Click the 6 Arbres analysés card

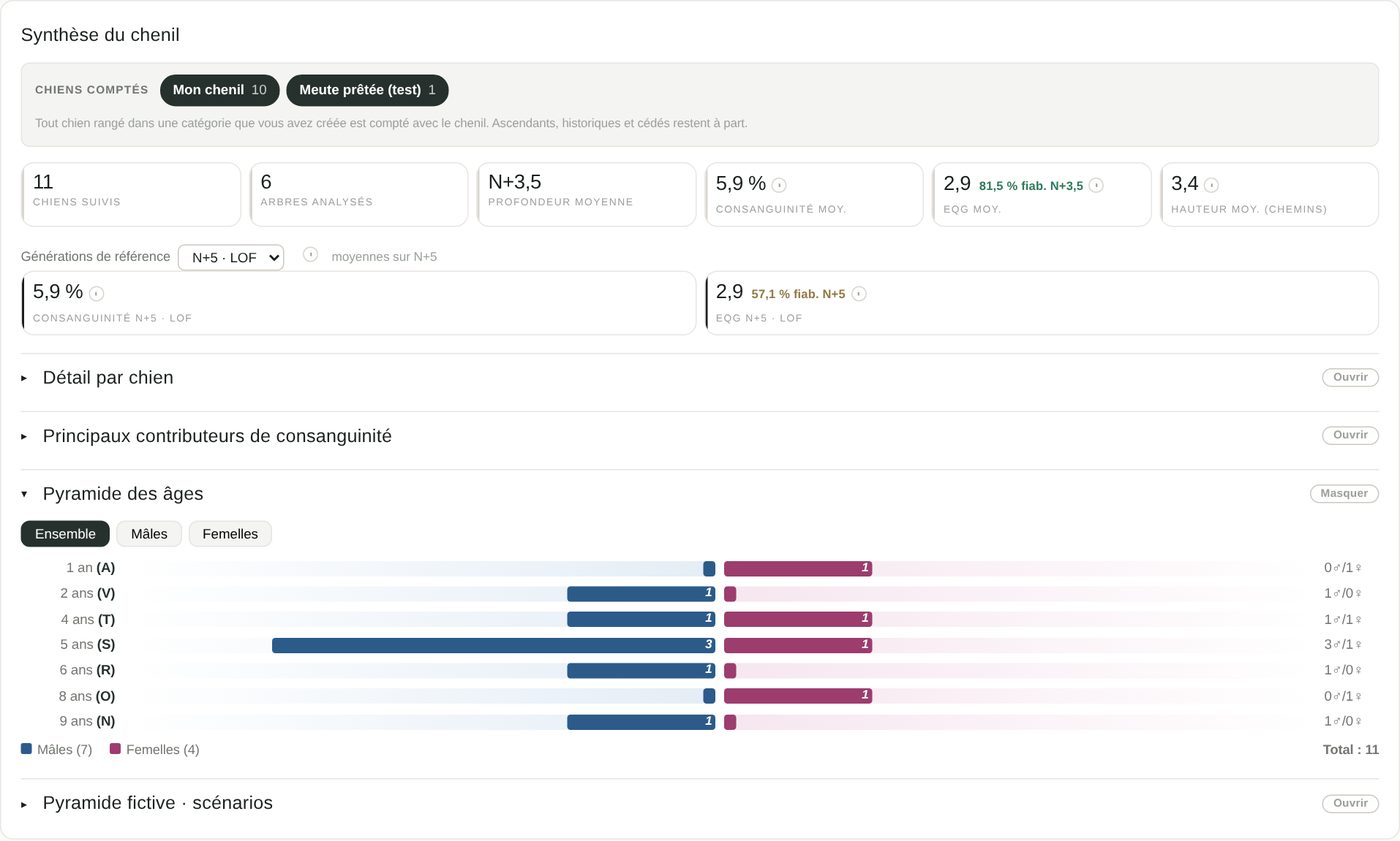coord(359,195)
